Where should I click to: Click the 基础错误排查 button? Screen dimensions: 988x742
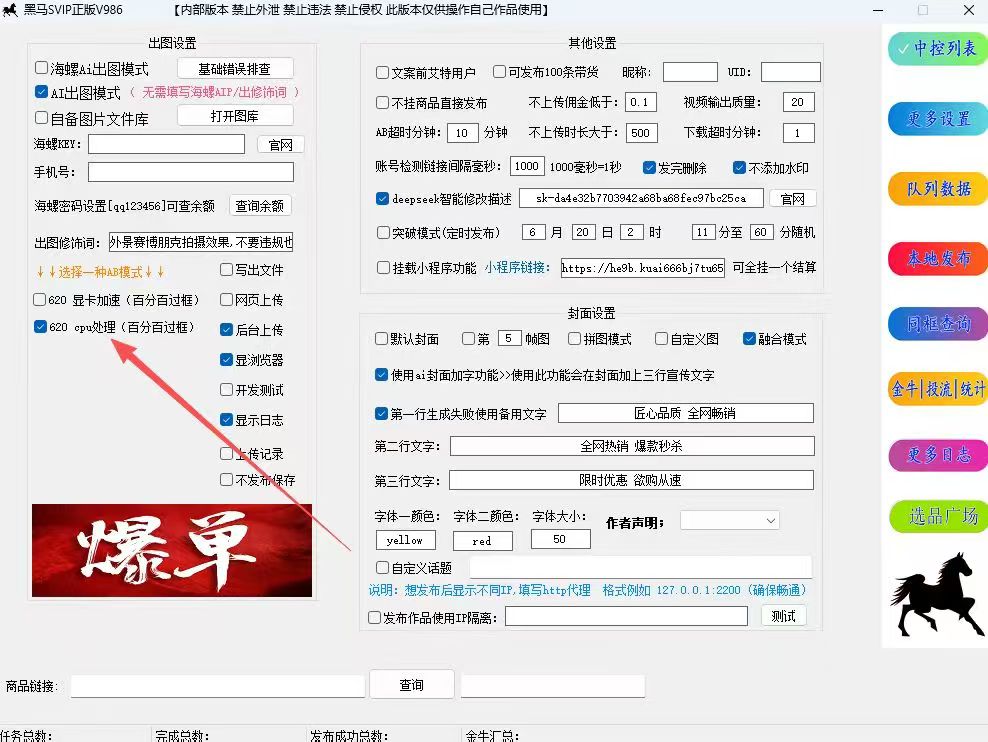point(235,68)
